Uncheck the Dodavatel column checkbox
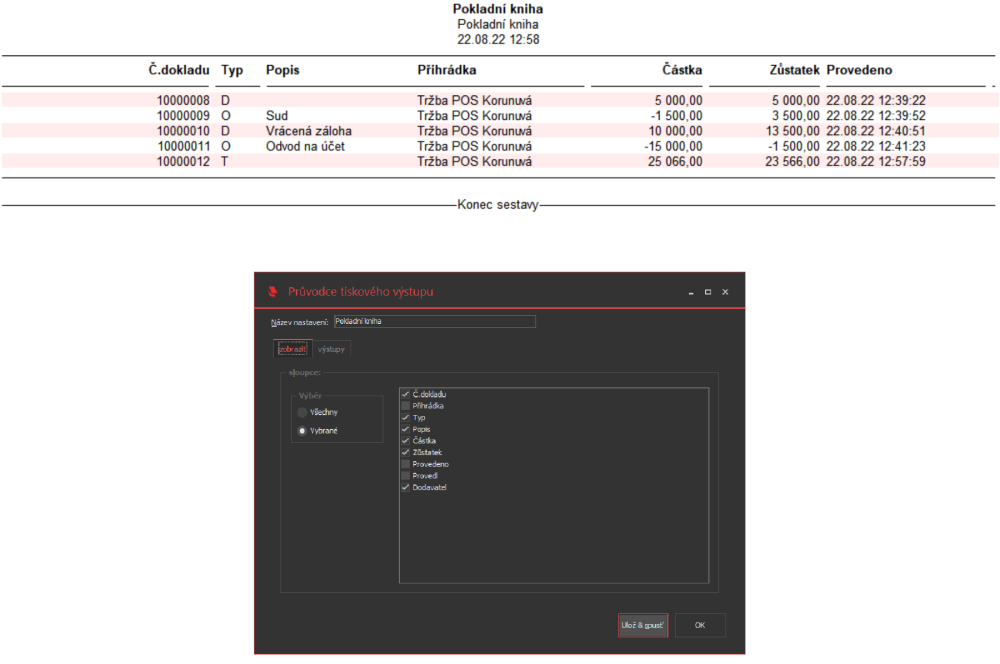 [x=406, y=487]
